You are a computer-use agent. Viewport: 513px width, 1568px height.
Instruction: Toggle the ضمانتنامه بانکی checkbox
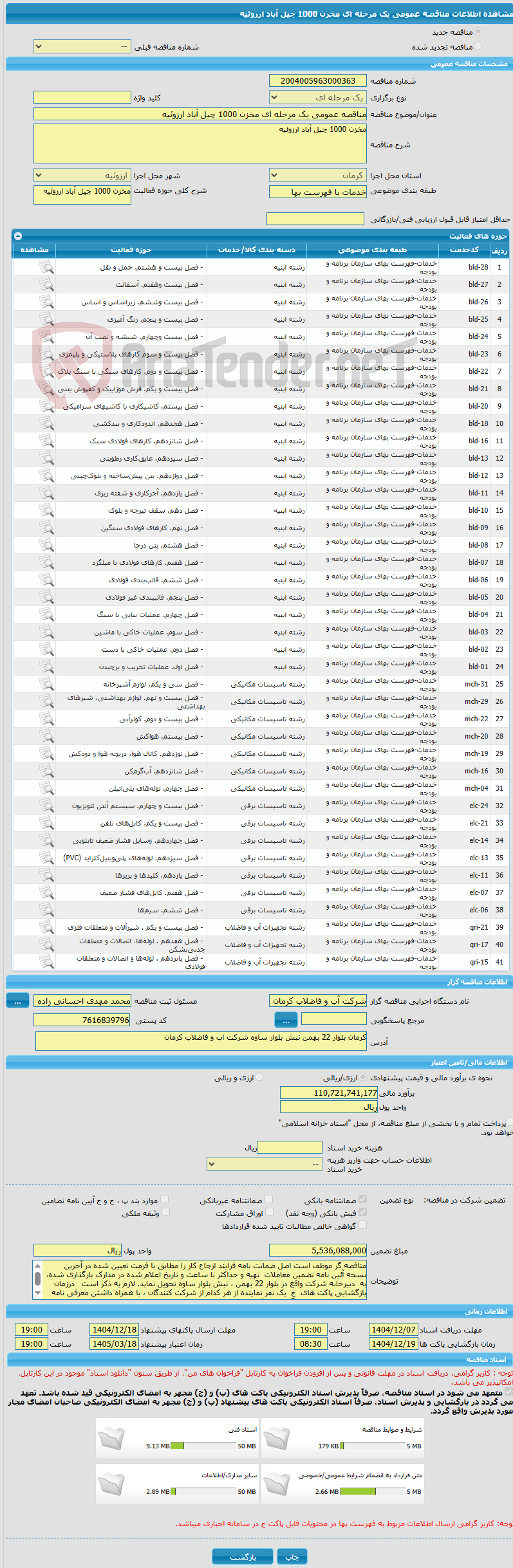[x=363, y=1199]
